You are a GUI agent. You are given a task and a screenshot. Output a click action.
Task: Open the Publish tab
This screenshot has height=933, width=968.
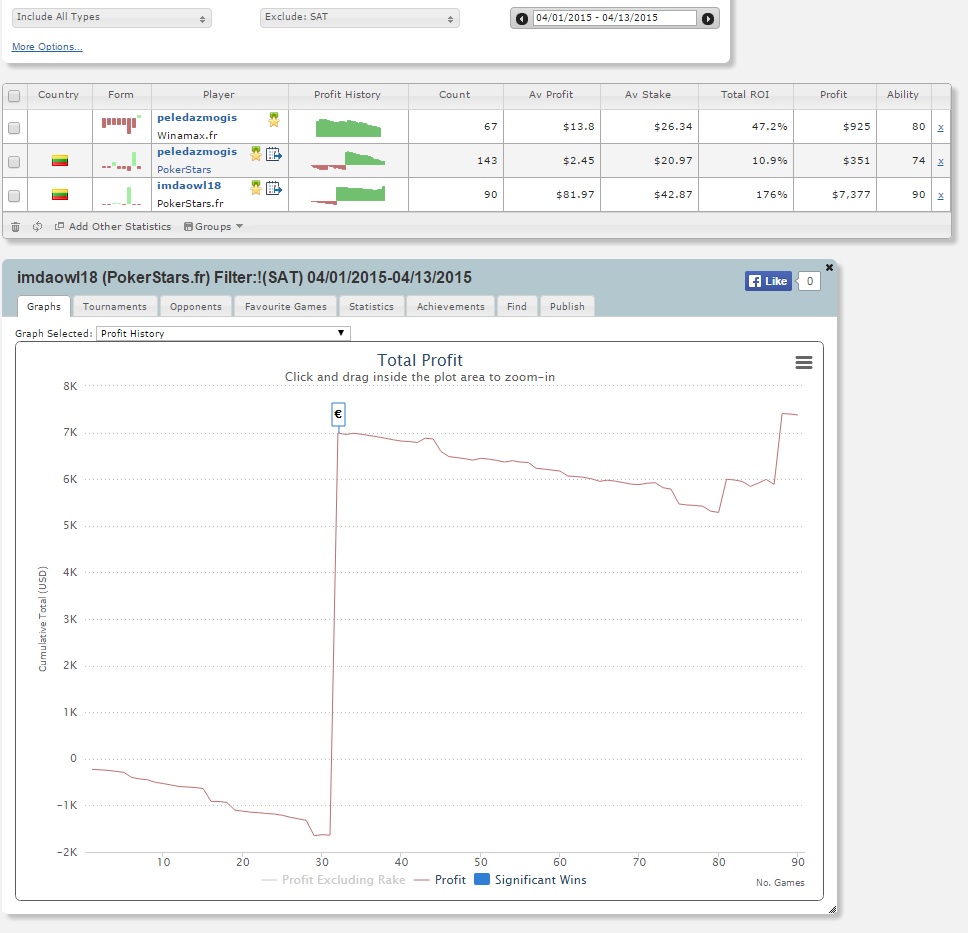pyautogui.click(x=567, y=306)
